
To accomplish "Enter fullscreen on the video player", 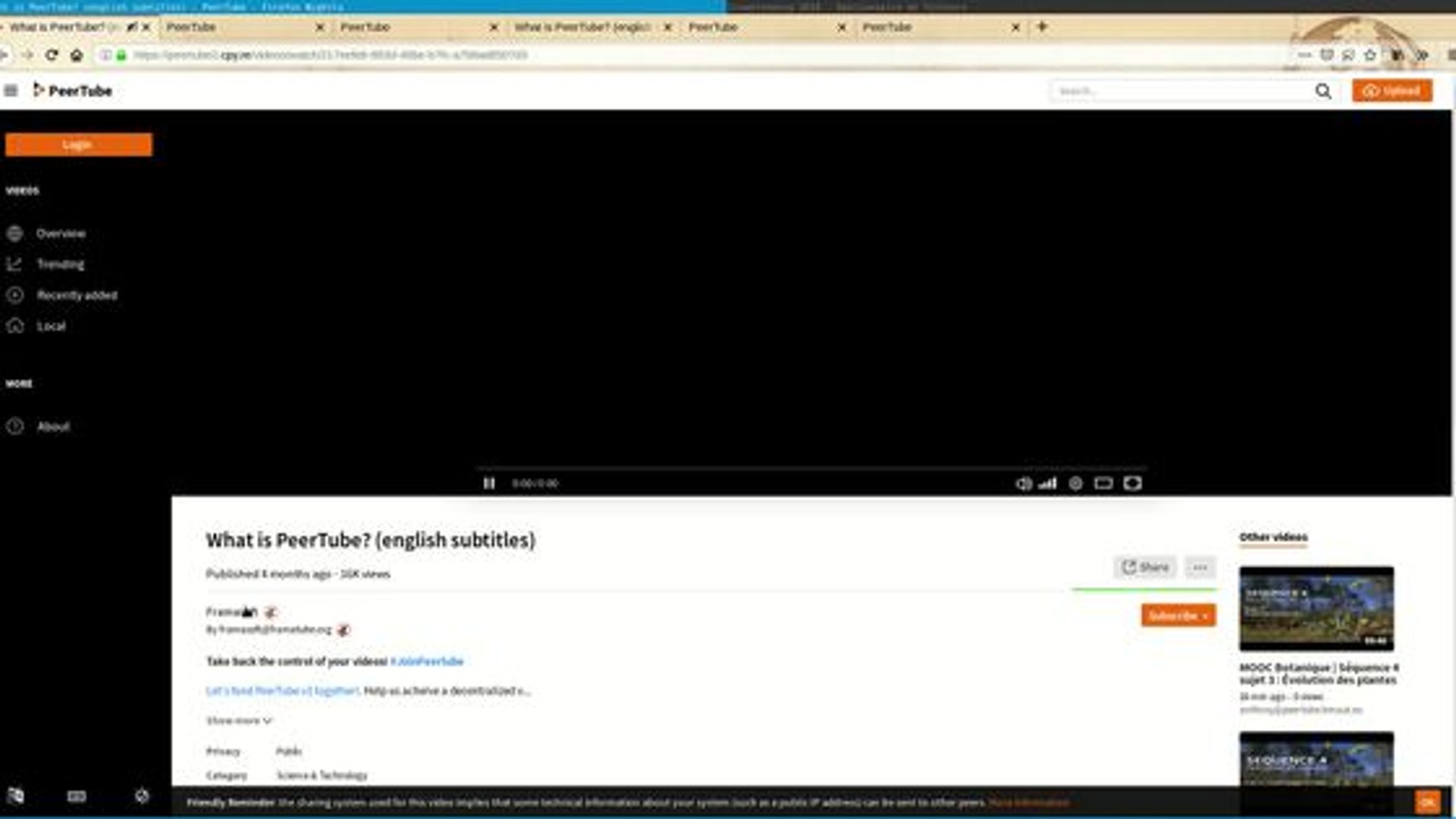I will (1132, 483).
